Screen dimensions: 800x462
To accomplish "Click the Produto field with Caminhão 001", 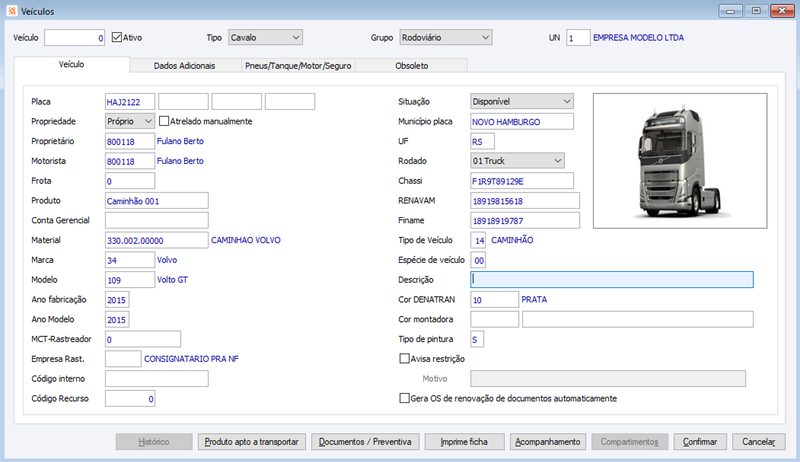I will (157, 200).
